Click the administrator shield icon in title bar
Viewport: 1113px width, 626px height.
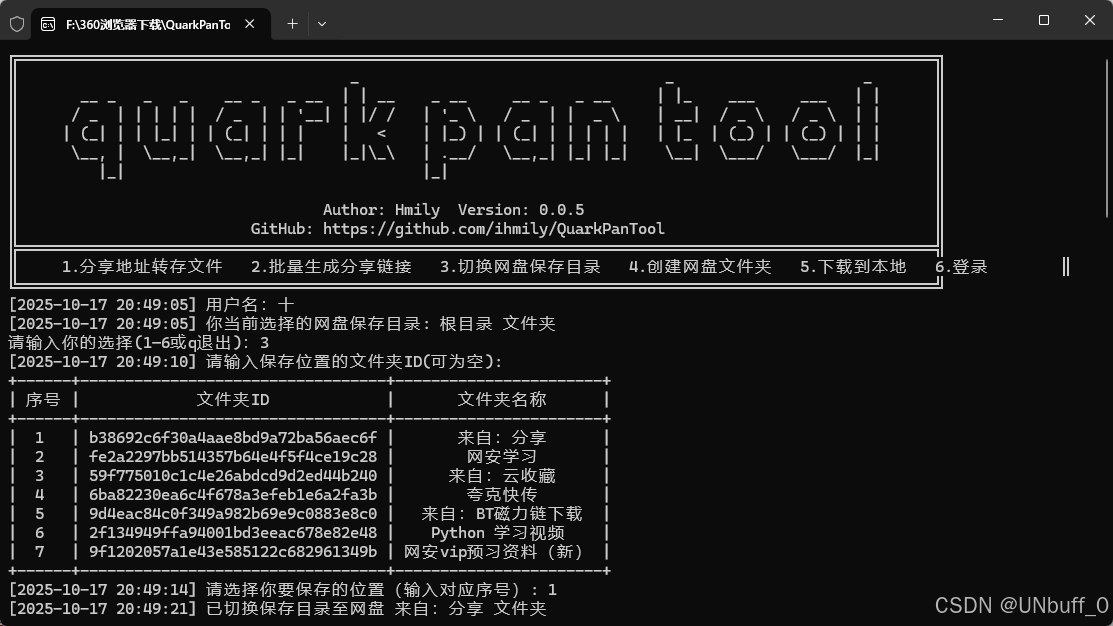[x=16, y=23]
